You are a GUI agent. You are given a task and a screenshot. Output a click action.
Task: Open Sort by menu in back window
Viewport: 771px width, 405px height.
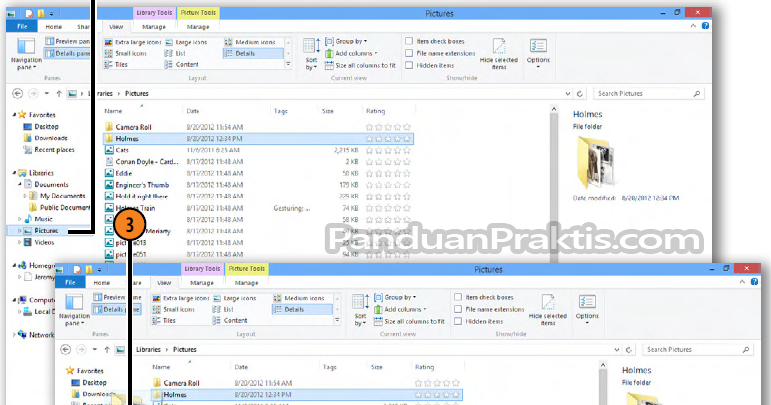(x=311, y=54)
